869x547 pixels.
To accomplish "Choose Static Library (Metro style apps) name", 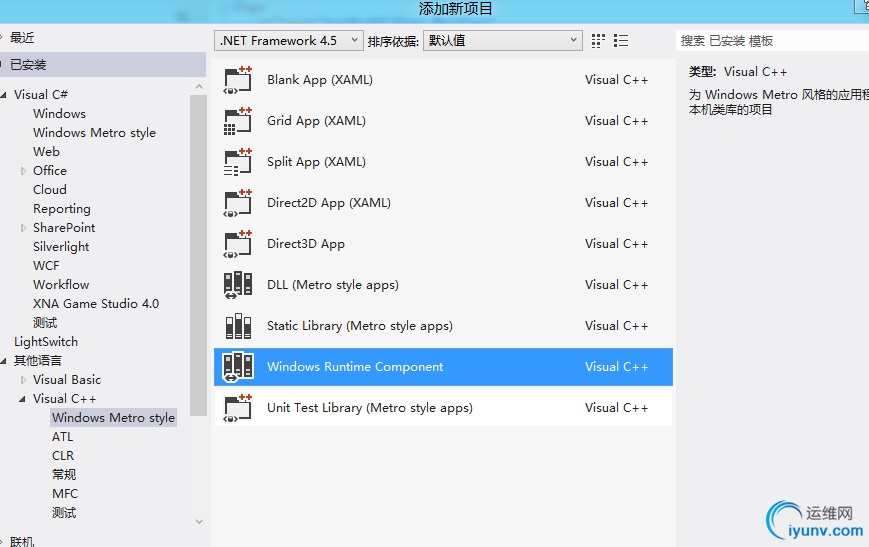I will pos(360,326).
